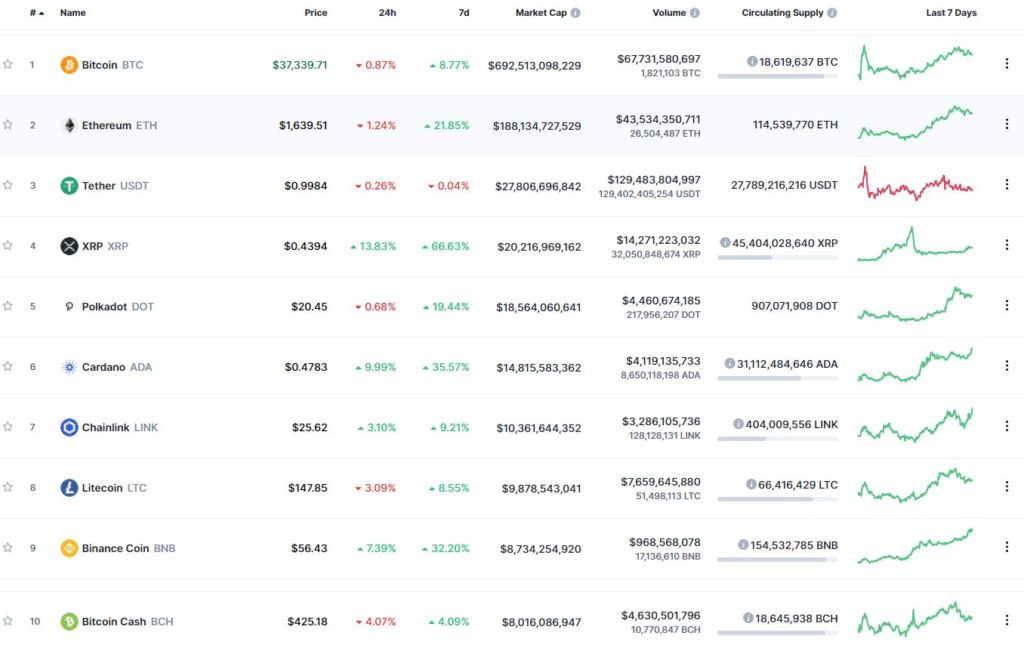The width and height of the screenshot is (1024, 651).
Task: Sort by the 24h change header
Action: pyautogui.click(x=387, y=13)
